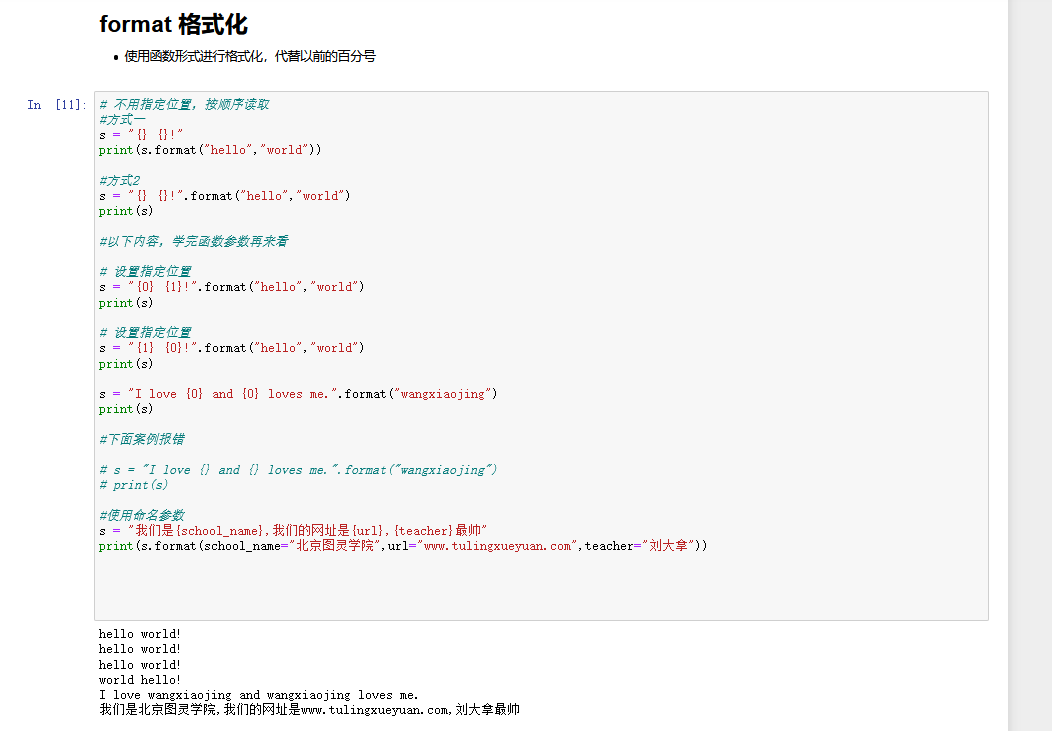The image size is (1052, 731).
Task: Click the first 'hello world!' output line
Action: pos(140,634)
